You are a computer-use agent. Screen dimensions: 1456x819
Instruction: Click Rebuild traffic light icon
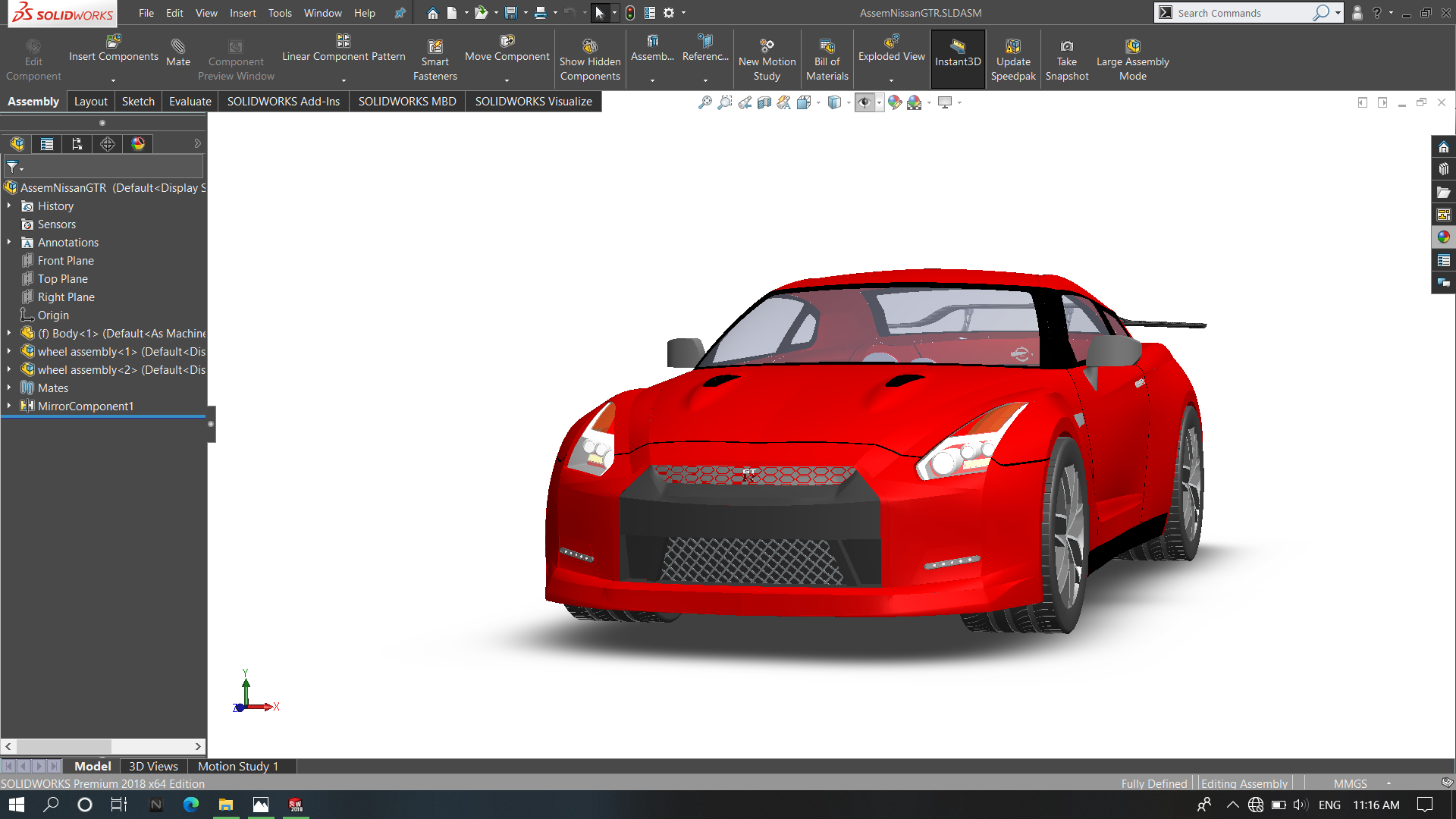tap(630, 13)
